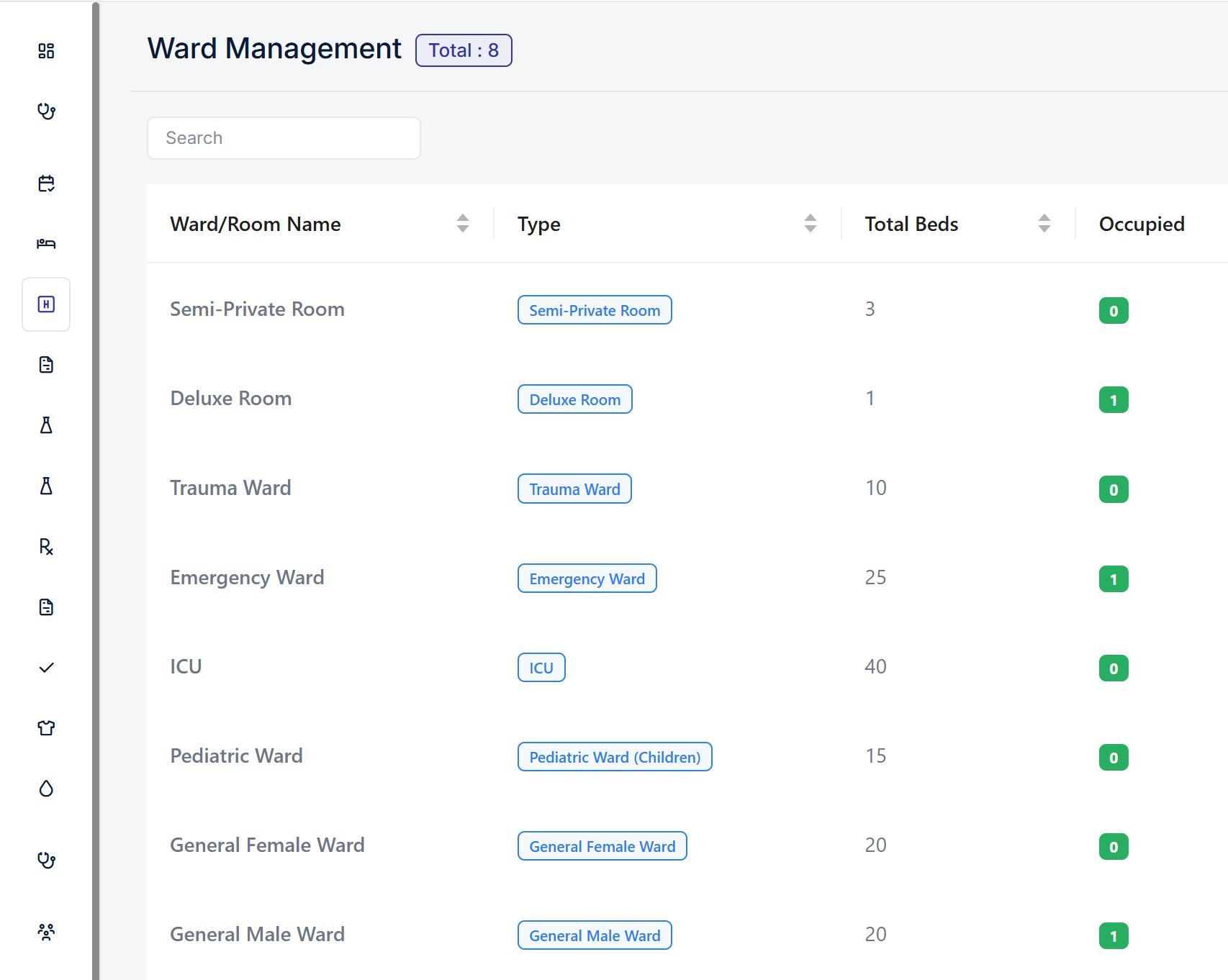
Task: Open the calendar appointments icon in sidebar
Action: [x=46, y=183]
